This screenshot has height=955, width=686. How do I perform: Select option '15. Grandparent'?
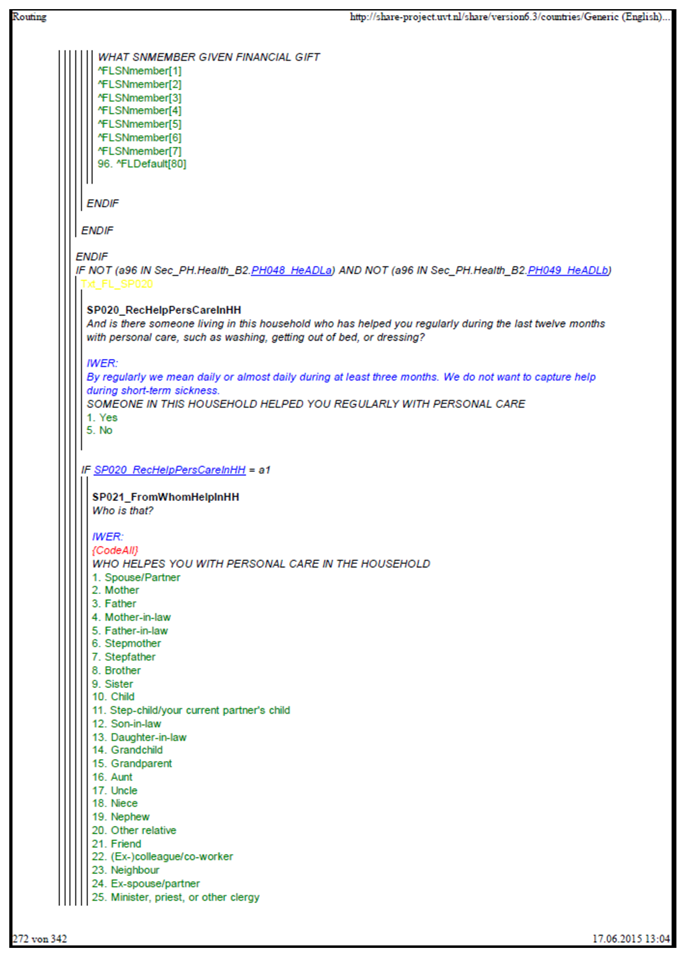click(x=132, y=764)
